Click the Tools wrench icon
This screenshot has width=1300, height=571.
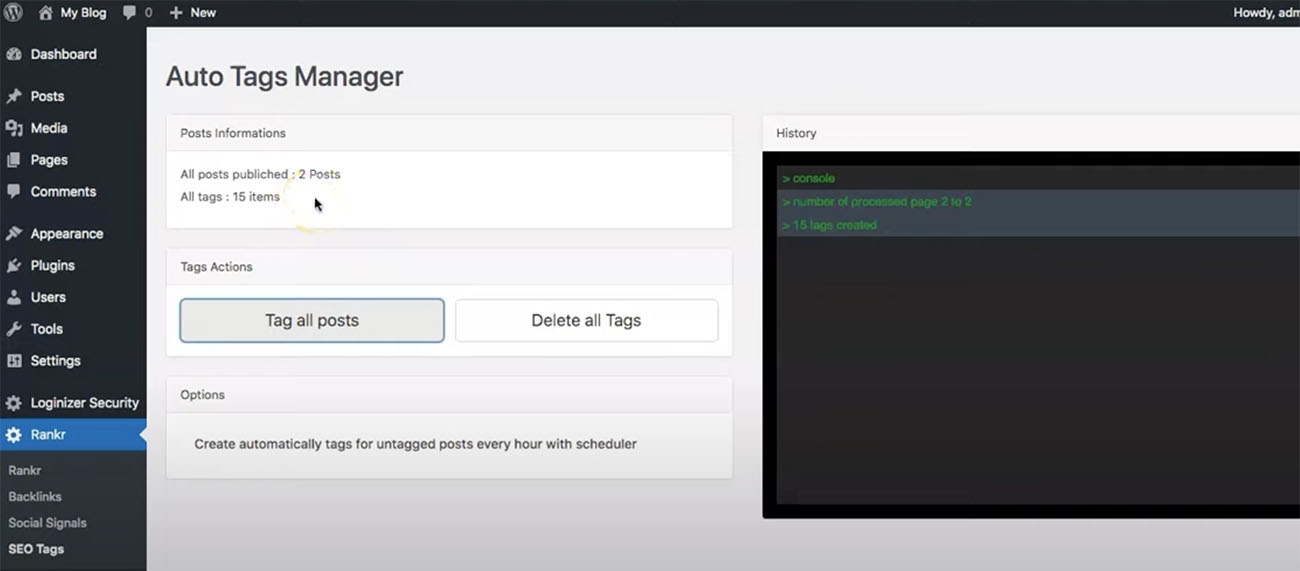[14, 329]
